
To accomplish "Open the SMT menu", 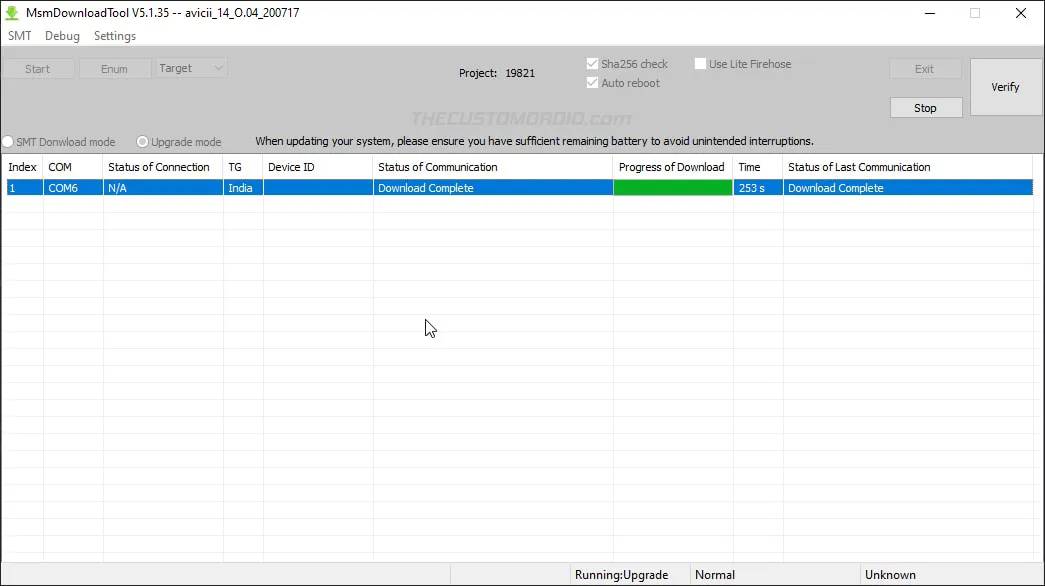I will coord(19,35).
